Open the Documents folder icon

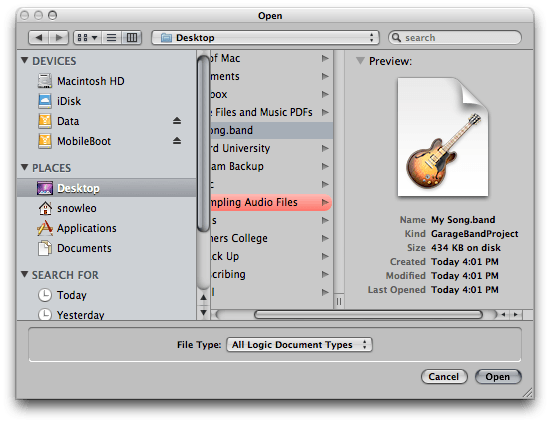point(45,248)
